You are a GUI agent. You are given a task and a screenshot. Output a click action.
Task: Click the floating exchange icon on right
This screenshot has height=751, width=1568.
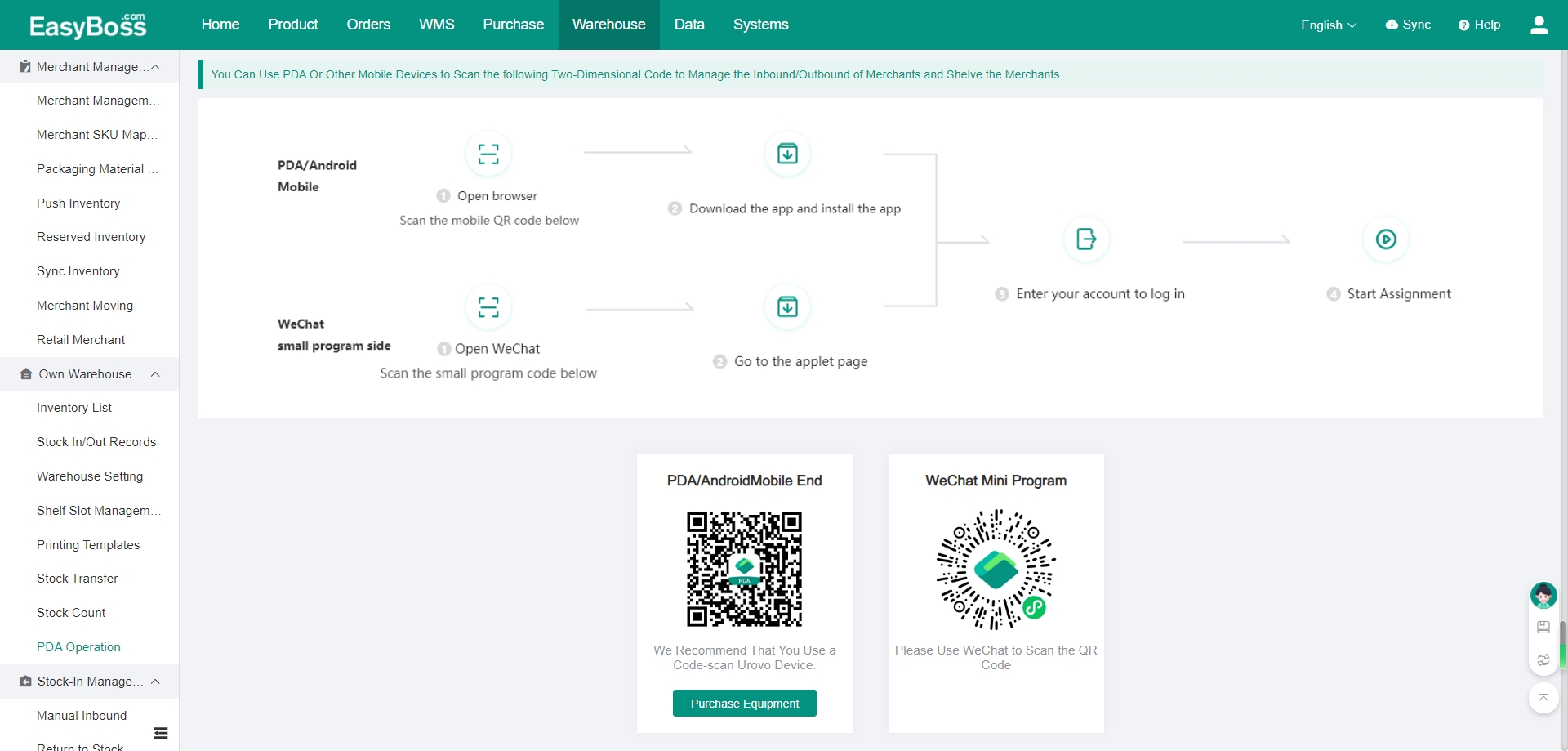click(x=1543, y=660)
